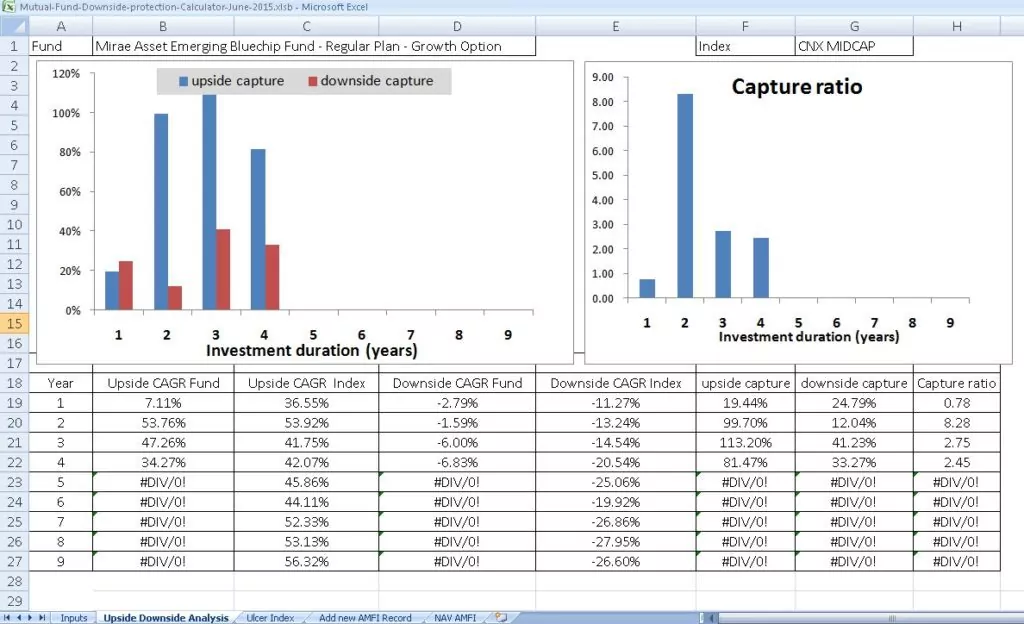Image resolution: width=1024 pixels, height=624 pixels.
Task: Select the Upside Downside Analysis sheet tab
Action: (166, 617)
